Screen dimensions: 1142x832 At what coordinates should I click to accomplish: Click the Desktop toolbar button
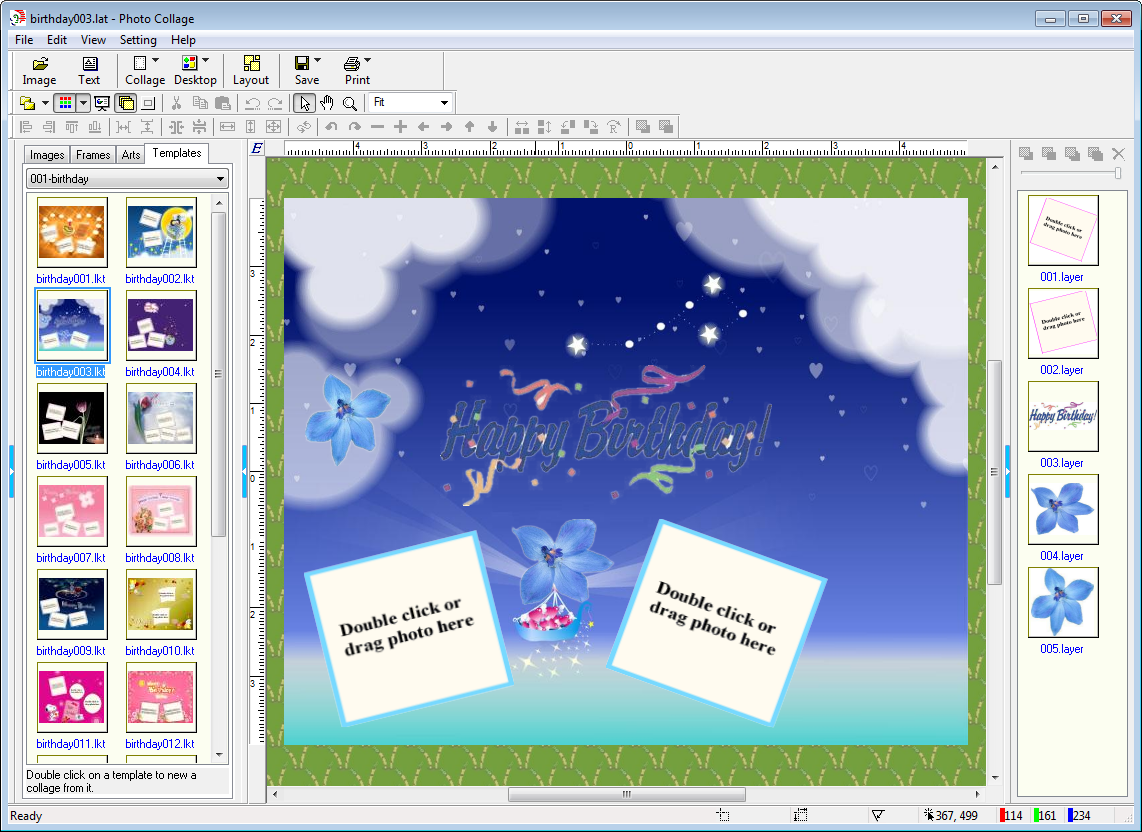(x=195, y=70)
